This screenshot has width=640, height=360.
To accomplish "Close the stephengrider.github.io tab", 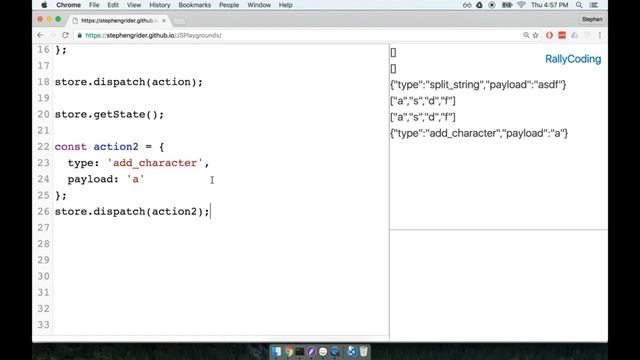I will click(x=164, y=20).
